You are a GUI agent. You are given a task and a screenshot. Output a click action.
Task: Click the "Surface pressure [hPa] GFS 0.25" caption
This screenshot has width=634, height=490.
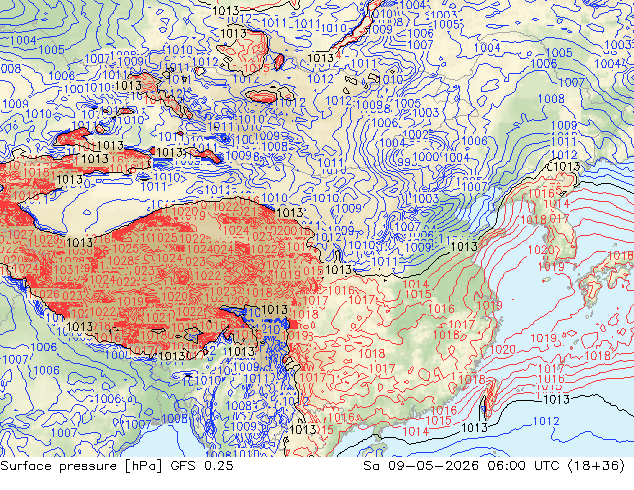(117, 466)
